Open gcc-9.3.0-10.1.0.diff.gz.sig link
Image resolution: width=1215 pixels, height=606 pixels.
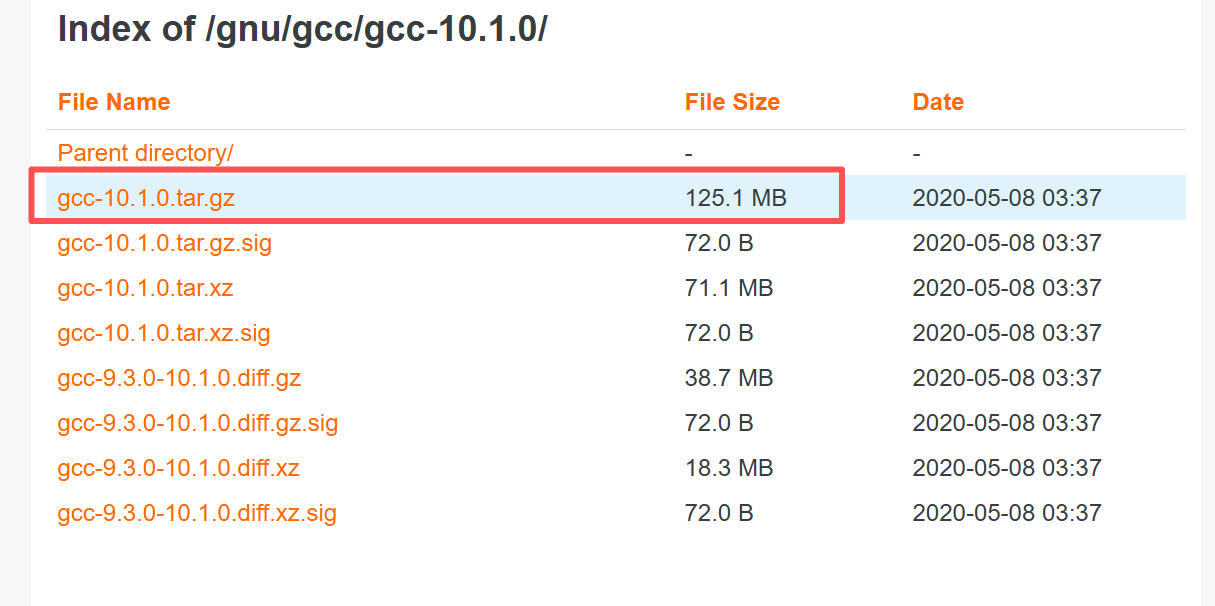[197, 423]
